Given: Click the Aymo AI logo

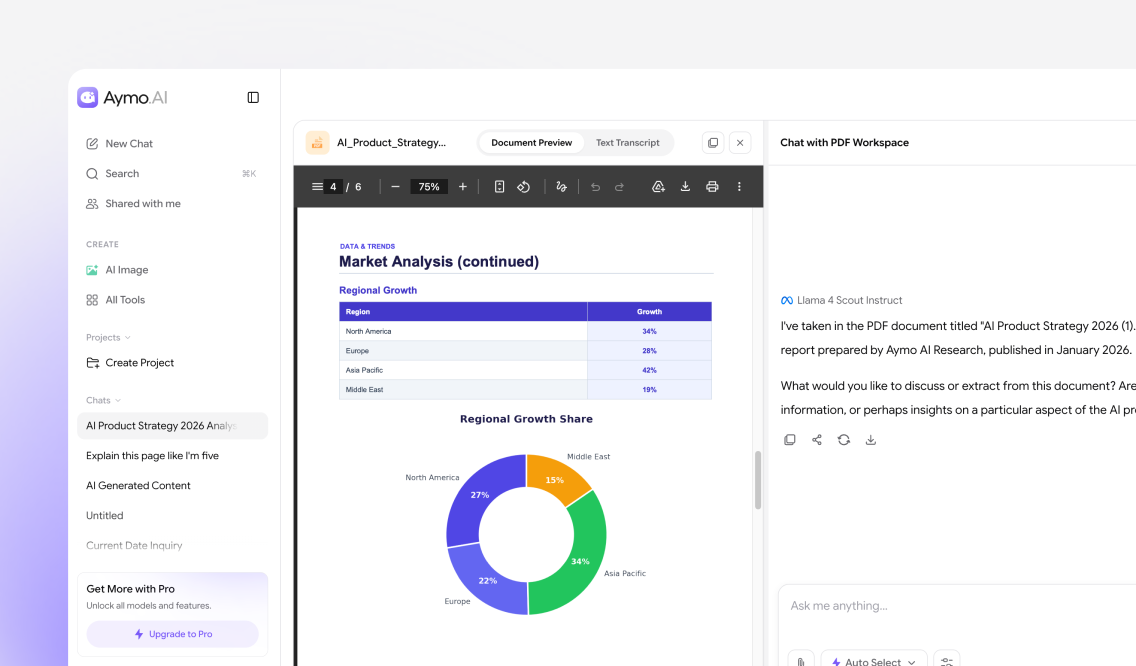Looking at the screenshot, I should point(122,97).
